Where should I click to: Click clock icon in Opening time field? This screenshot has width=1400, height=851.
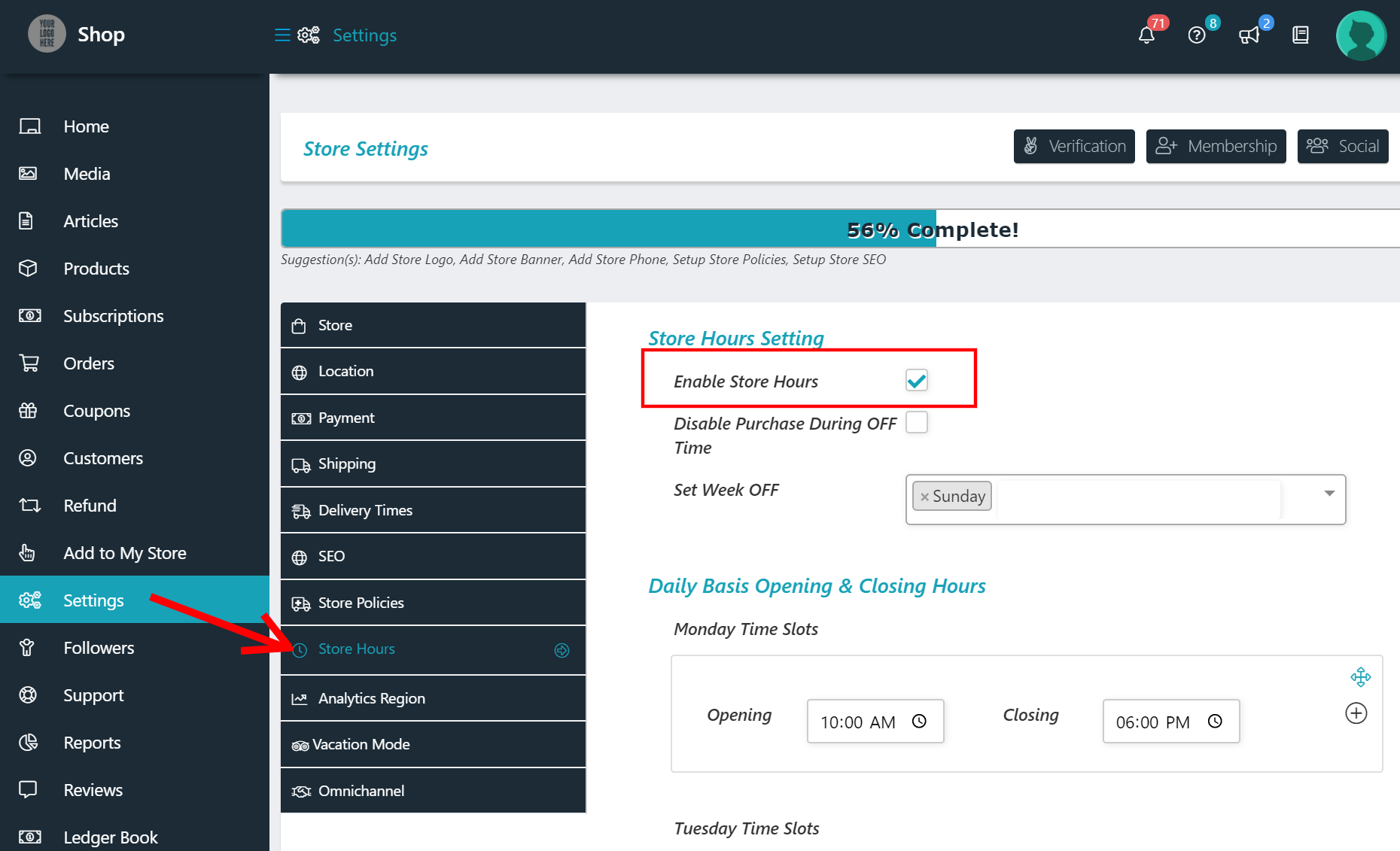(919, 722)
